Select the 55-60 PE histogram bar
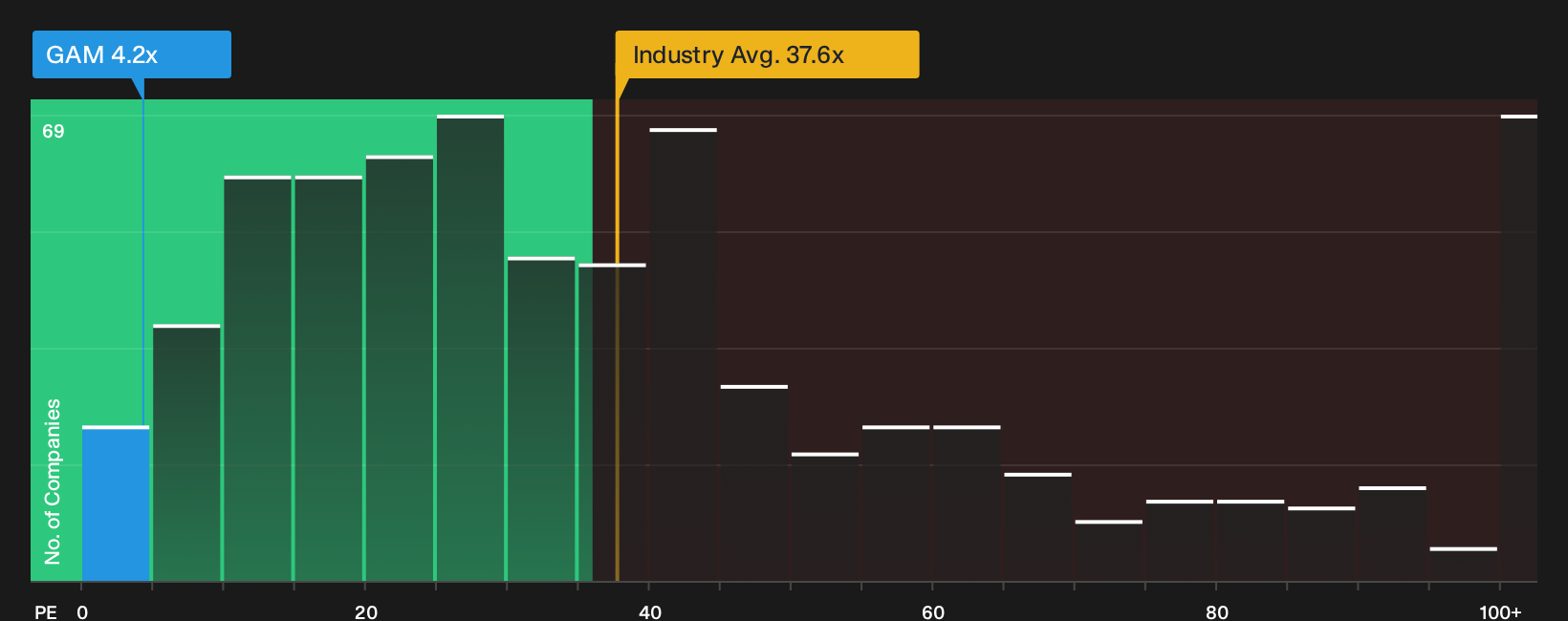Image resolution: width=1568 pixels, height=621 pixels. (896, 503)
